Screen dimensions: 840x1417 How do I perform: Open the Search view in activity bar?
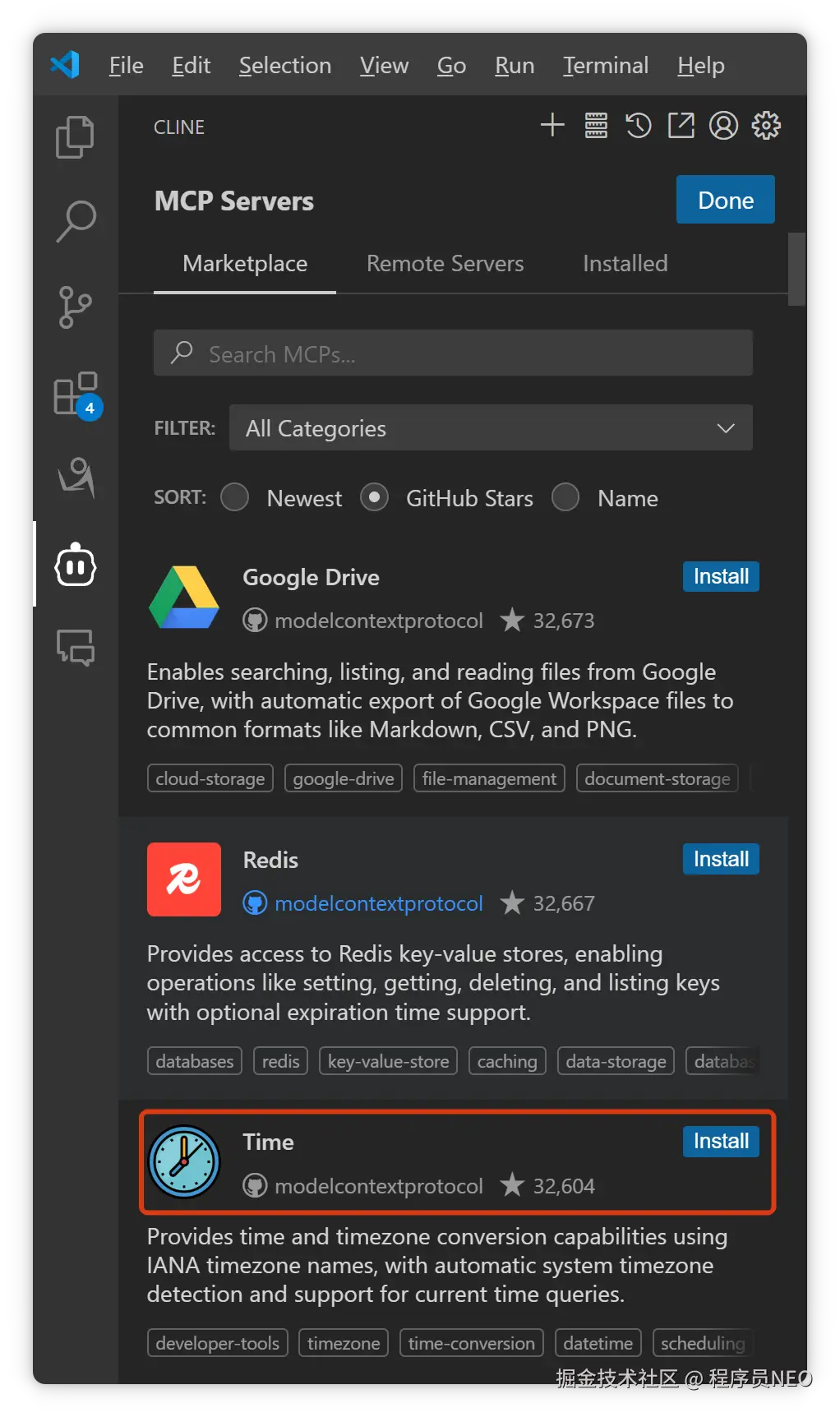[75, 221]
